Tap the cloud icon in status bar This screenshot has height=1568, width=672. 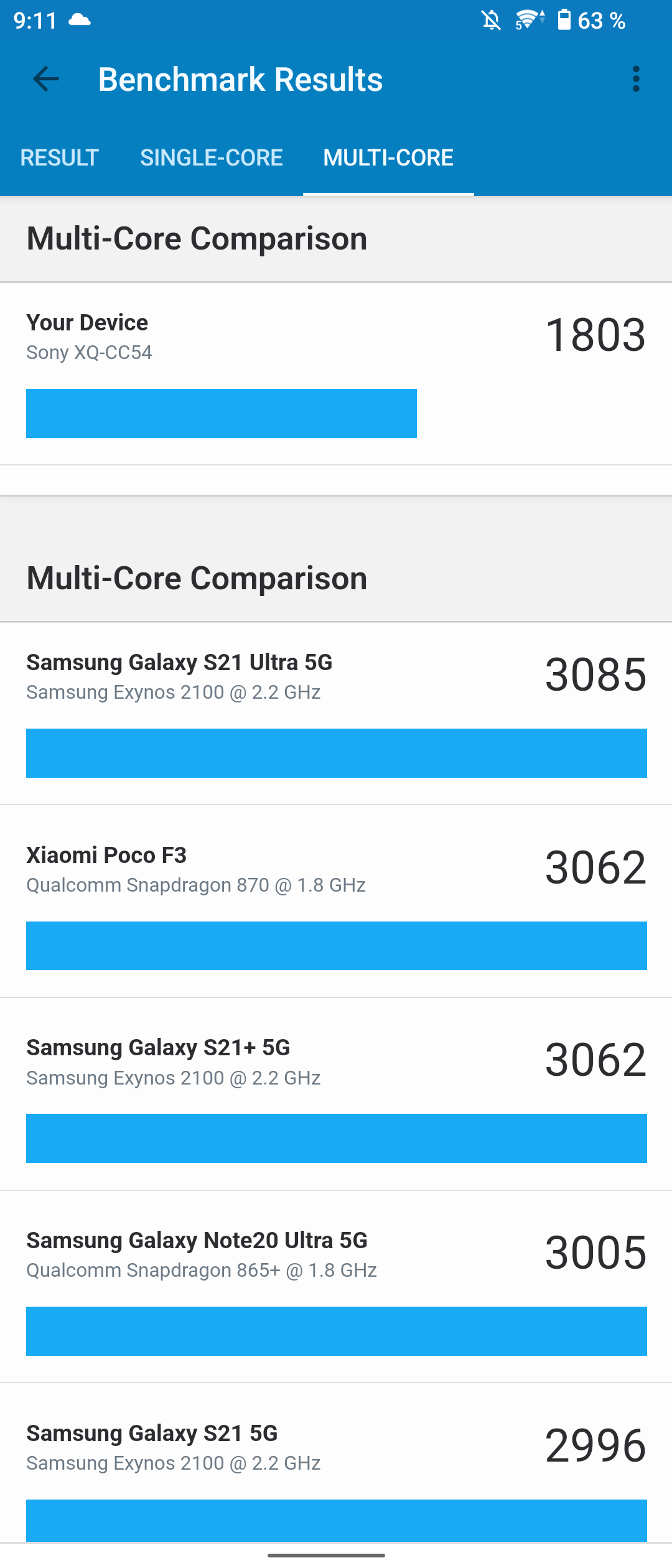click(x=80, y=20)
